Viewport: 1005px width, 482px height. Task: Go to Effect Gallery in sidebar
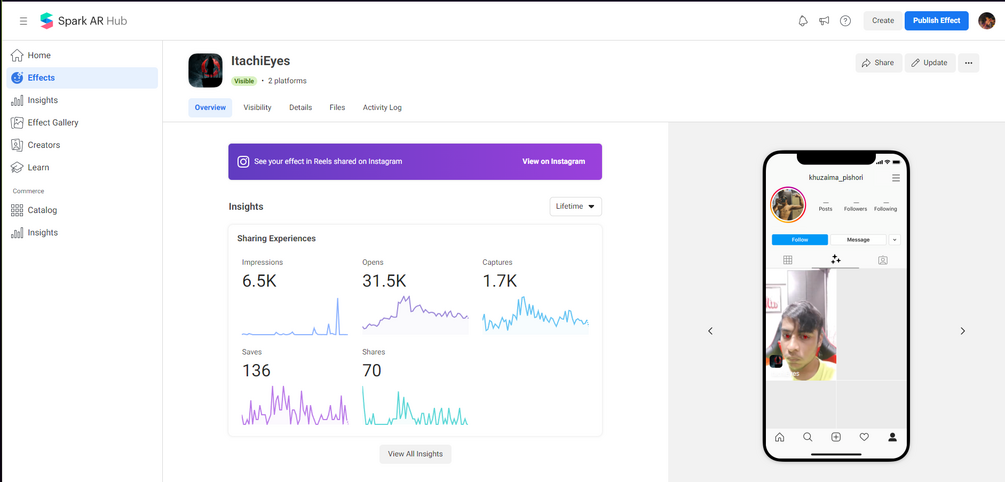coord(53,123)
